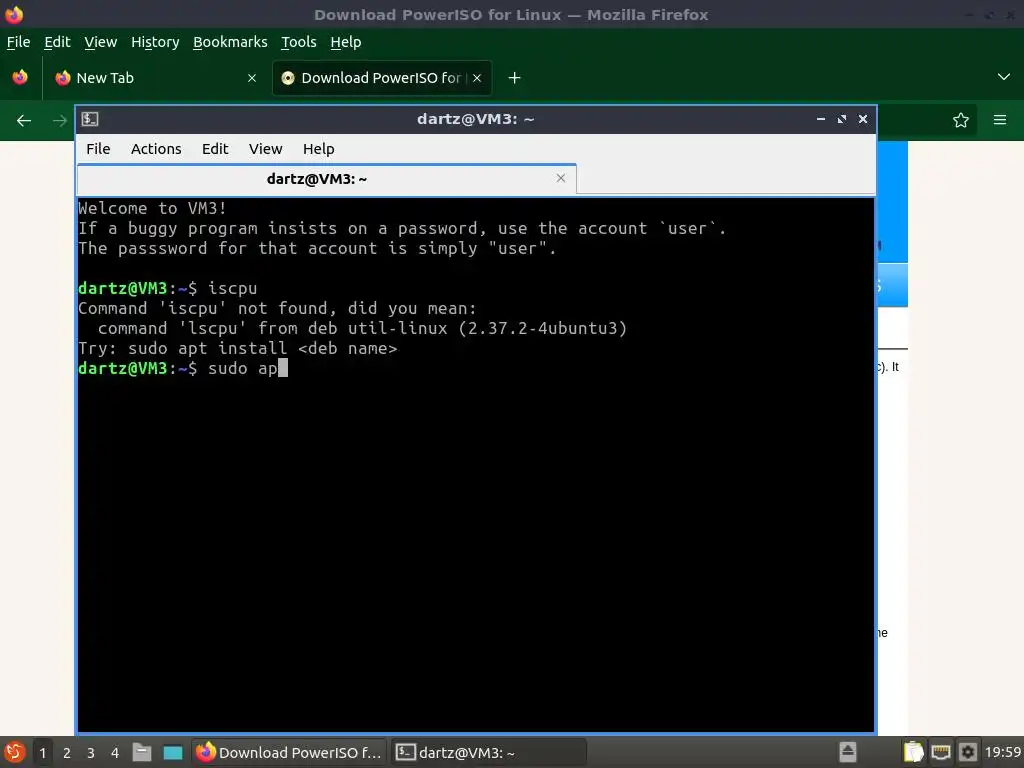Open Firefox Help menu
1024x768 pixels.
click(x=345, y=42)
